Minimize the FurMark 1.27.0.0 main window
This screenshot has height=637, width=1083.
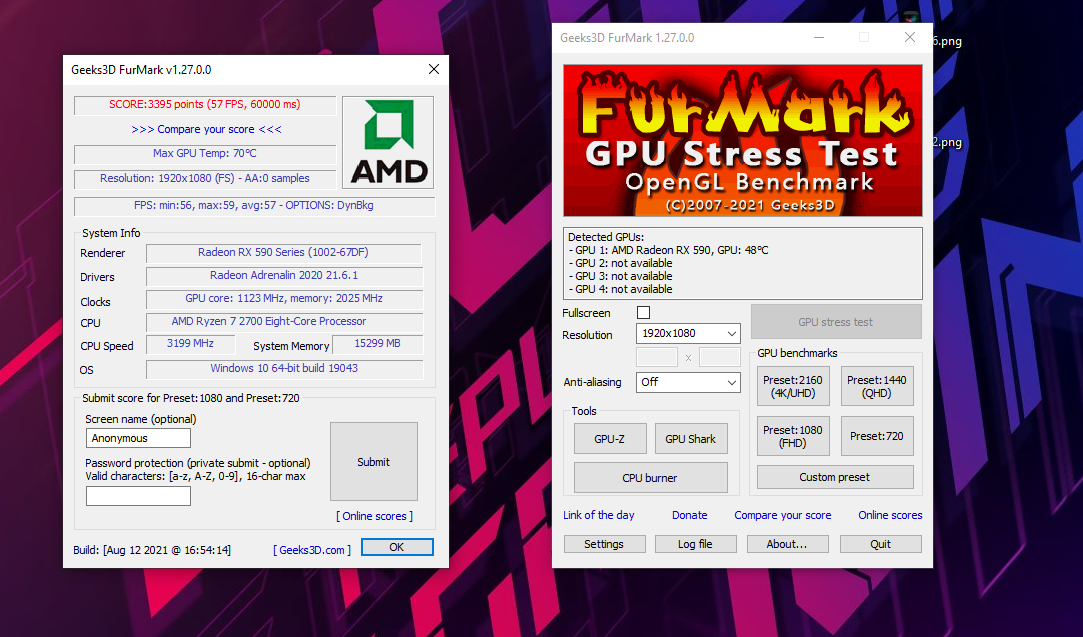click(818, 37)
